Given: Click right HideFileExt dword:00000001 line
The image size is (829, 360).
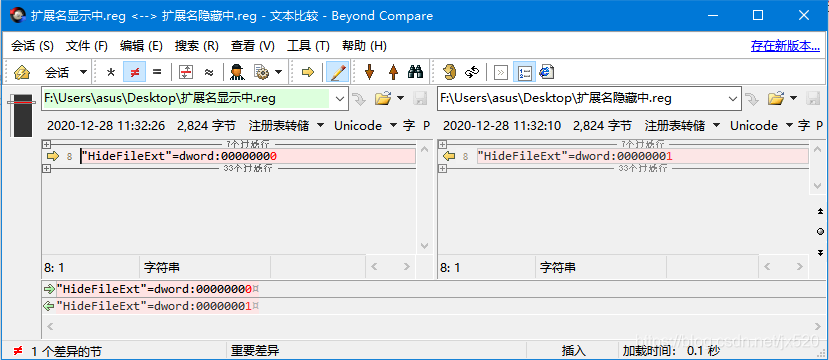Looking at the screenshot, I should tap(642, 156).
